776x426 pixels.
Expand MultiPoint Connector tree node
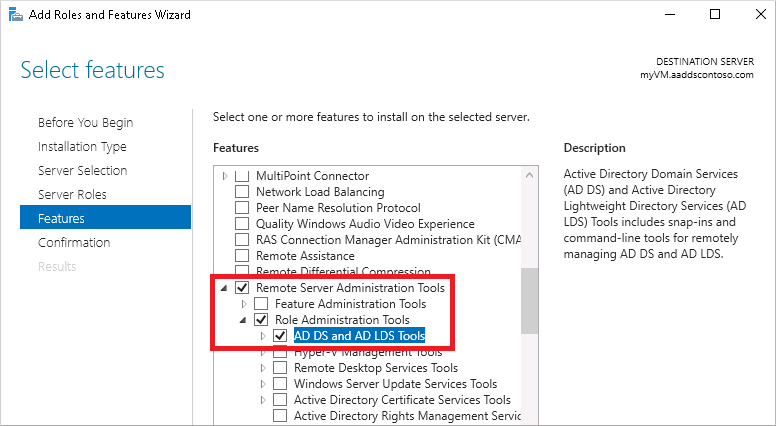pos(225,176)
